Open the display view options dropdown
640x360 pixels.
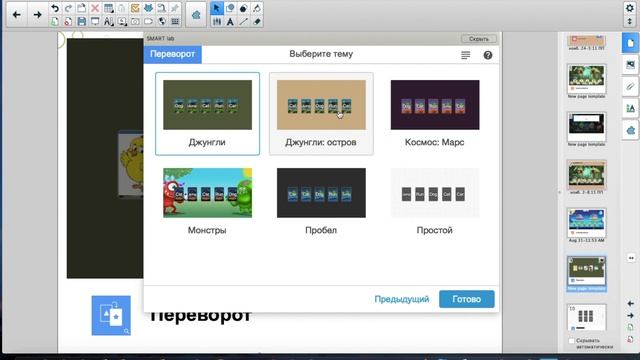[x=122, y=21]
